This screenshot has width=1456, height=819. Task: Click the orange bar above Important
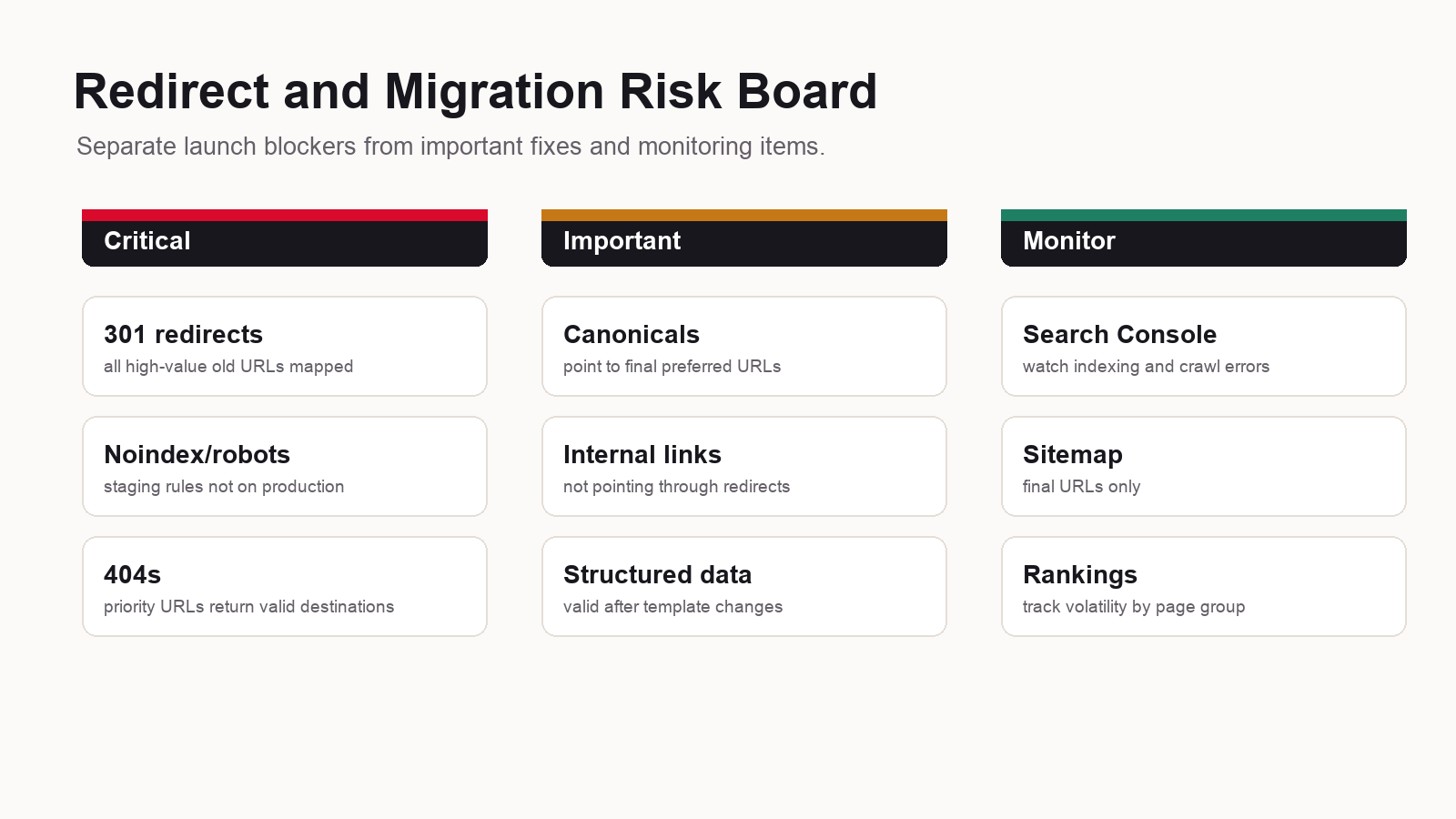[x=744, y=216]
